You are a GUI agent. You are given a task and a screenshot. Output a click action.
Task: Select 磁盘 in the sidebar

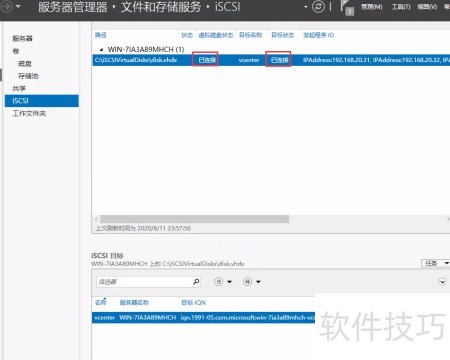pos(25,64)
